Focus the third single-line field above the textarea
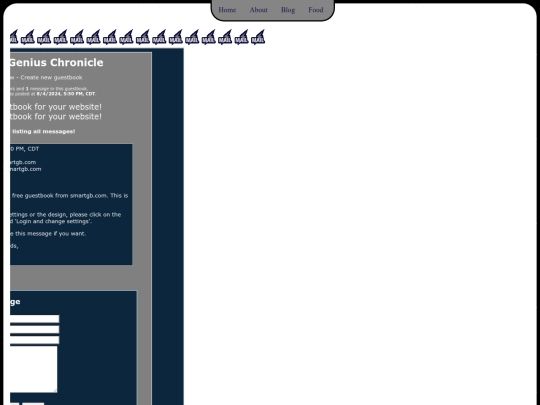Screen dimensions: 540x405 pos(34,340)
